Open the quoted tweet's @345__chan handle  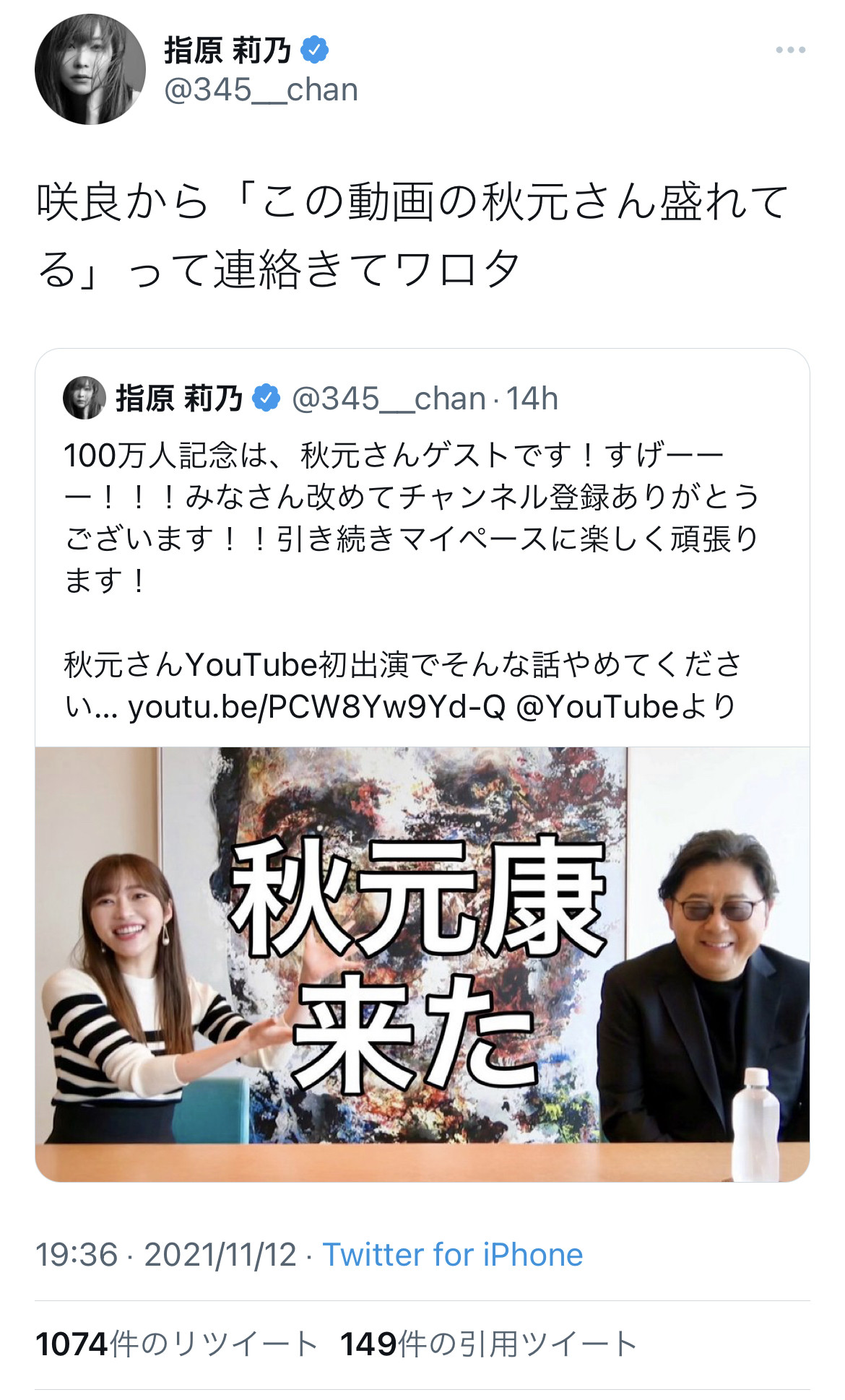pyautogui.click(x=389, y=399)
